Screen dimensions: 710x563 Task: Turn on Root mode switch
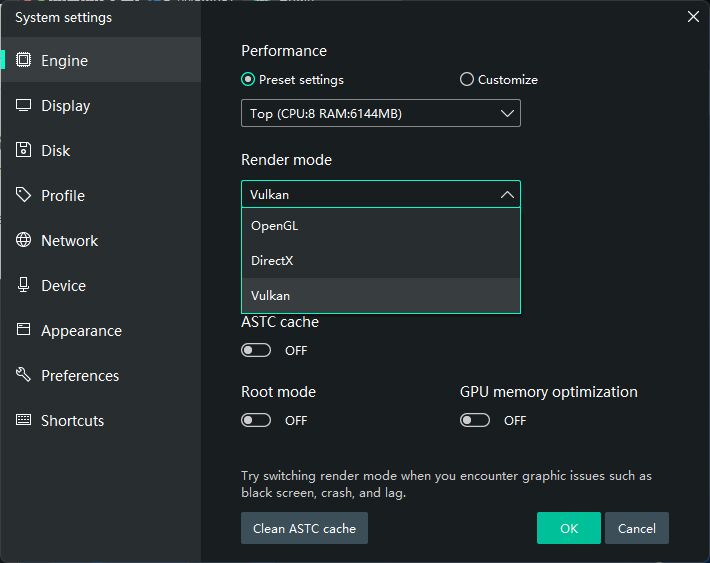click(256, 420)
